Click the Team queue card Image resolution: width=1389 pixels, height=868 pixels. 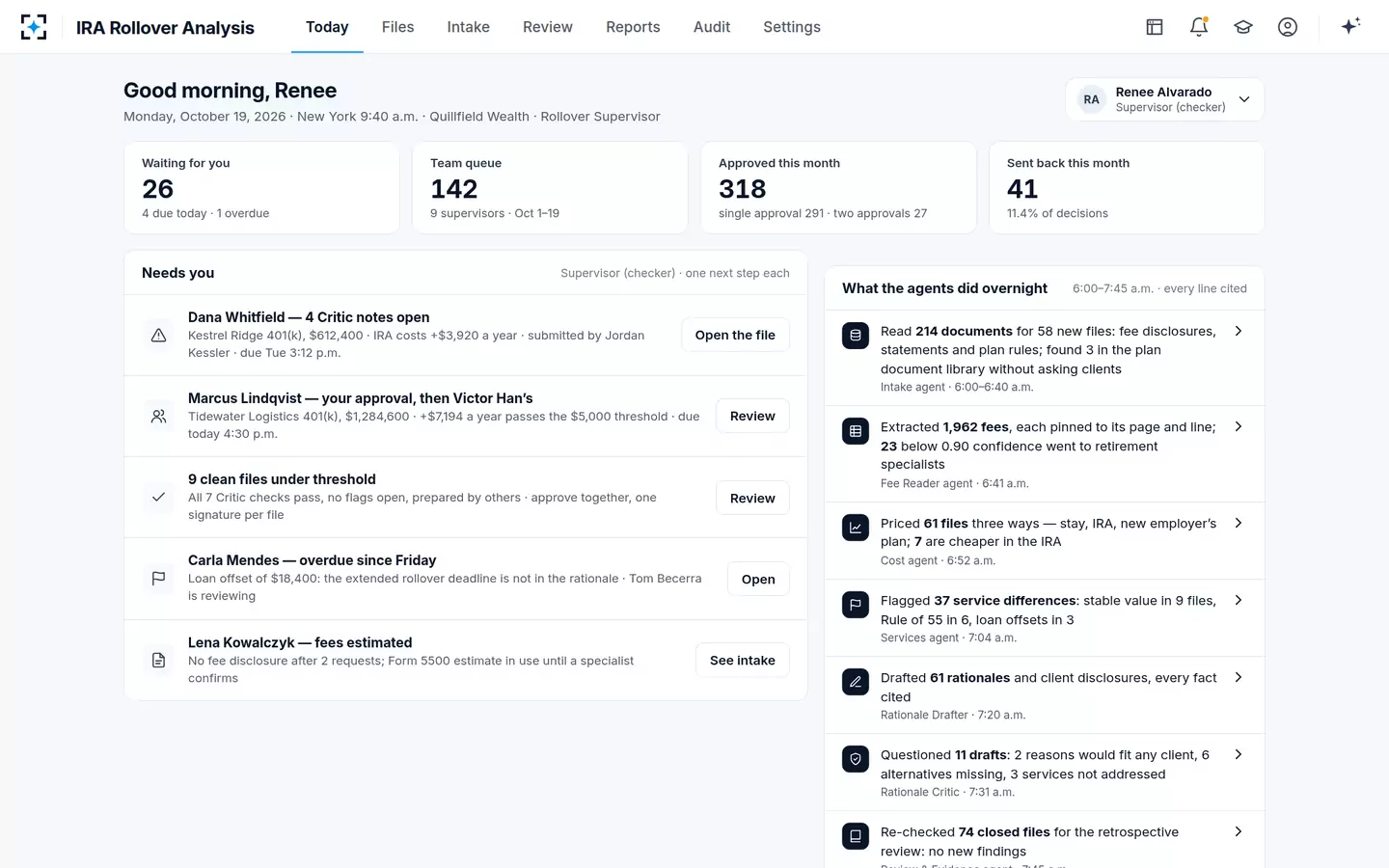click(550, 188)
